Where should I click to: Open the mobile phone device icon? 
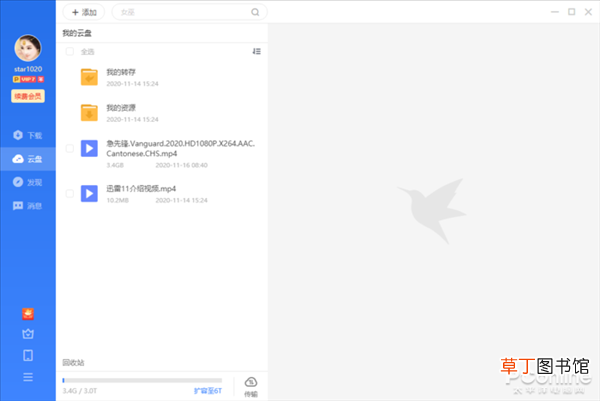pos(28,355)
